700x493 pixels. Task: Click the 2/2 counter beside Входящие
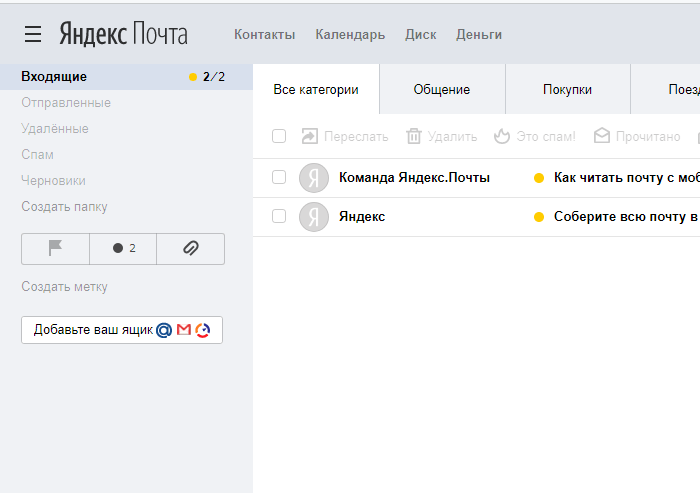coord(214,77)
